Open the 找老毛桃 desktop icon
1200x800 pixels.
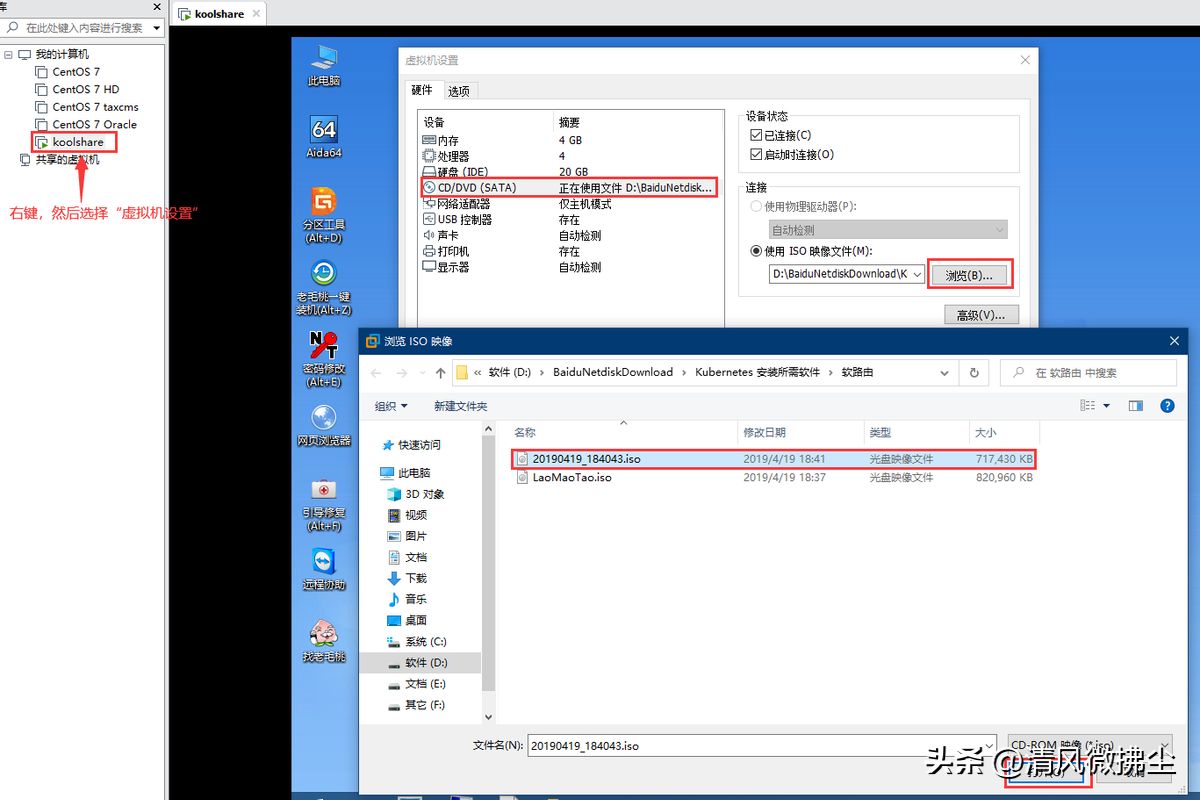[x=324, y=641]
